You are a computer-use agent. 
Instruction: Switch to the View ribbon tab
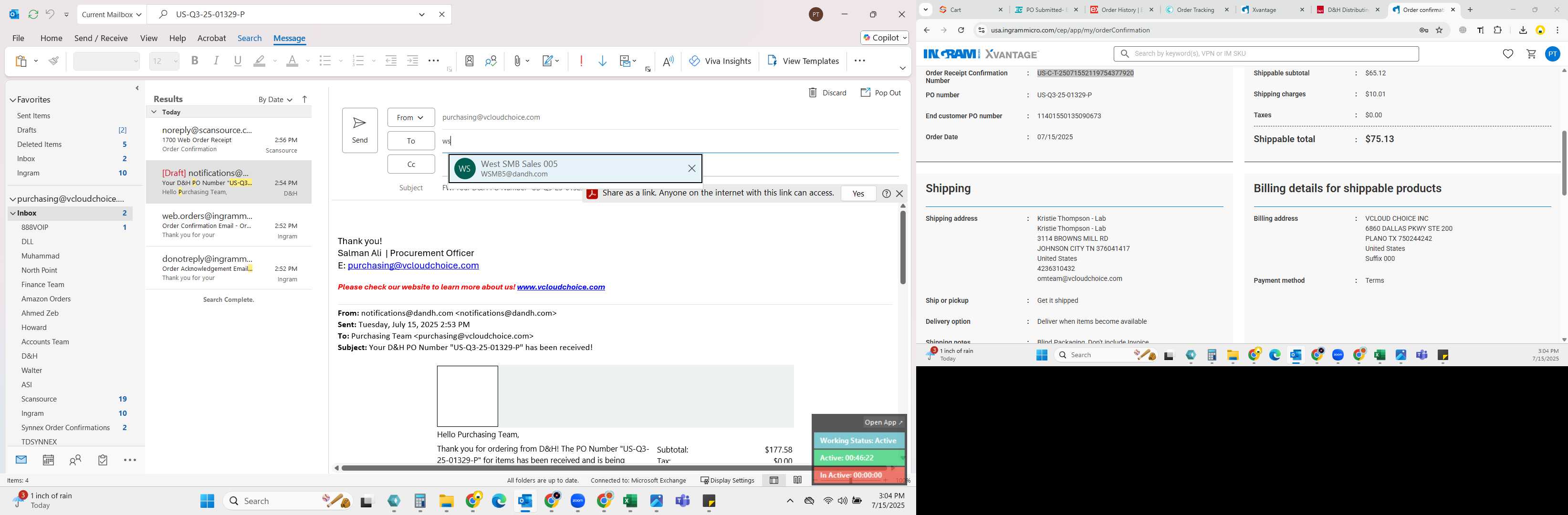coord(148,38)
